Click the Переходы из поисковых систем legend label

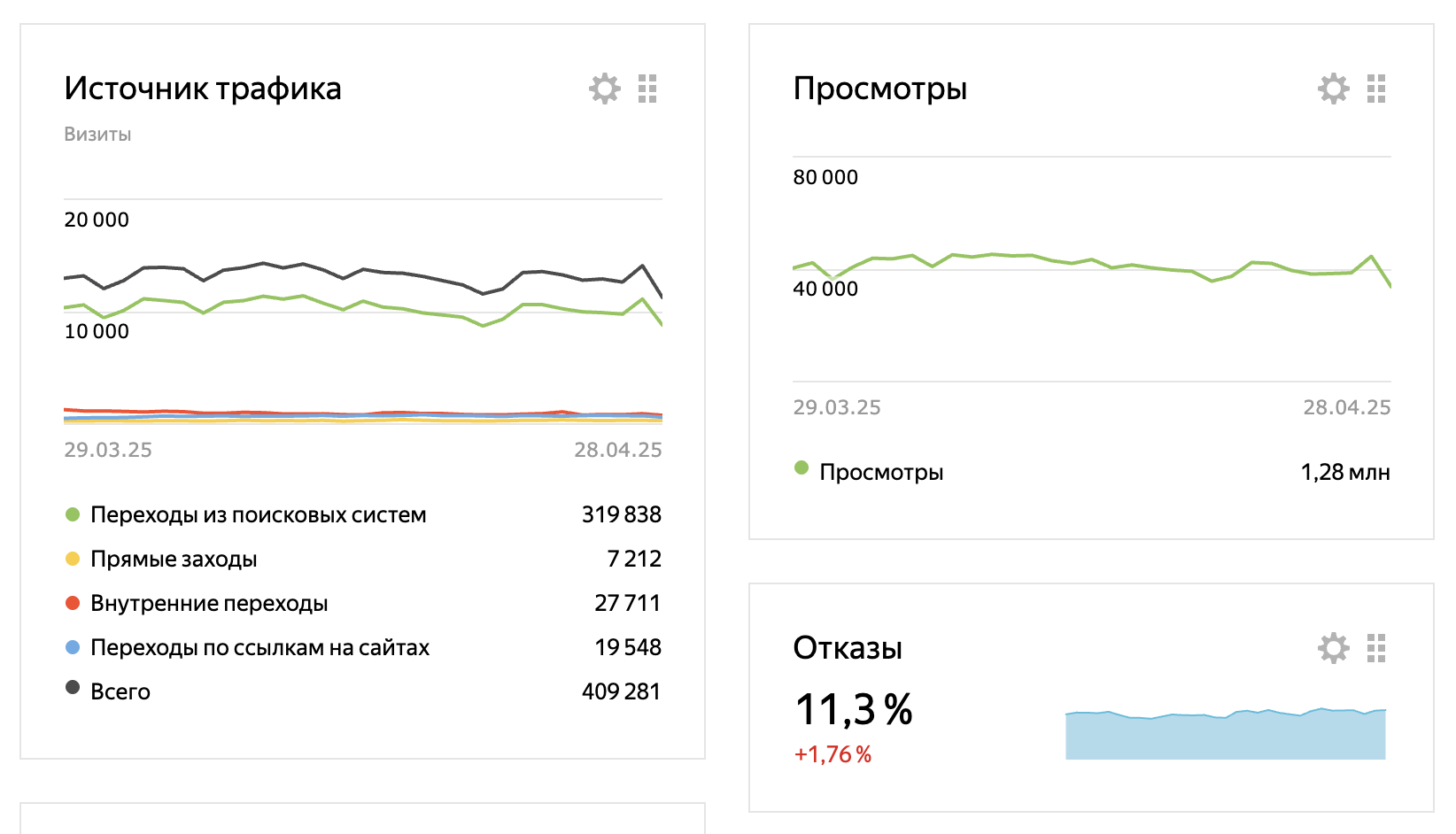click(x=259, y=514)
